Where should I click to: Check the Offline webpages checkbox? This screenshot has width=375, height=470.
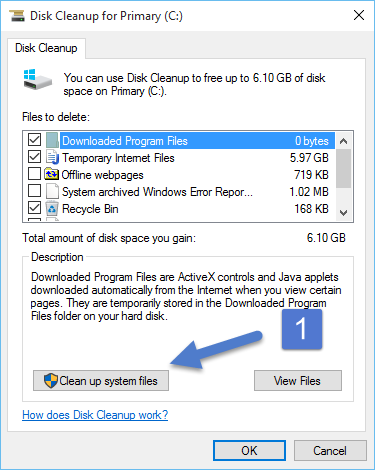pyautogui.click(x=34, y=174)
